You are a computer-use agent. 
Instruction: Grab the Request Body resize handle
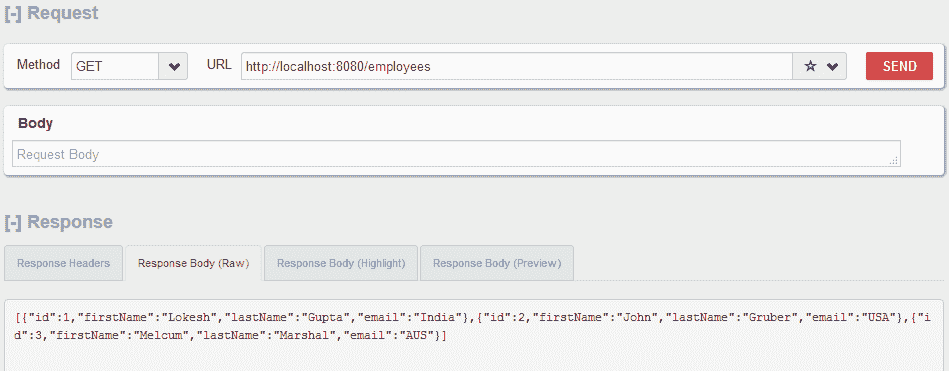[894, 160]
